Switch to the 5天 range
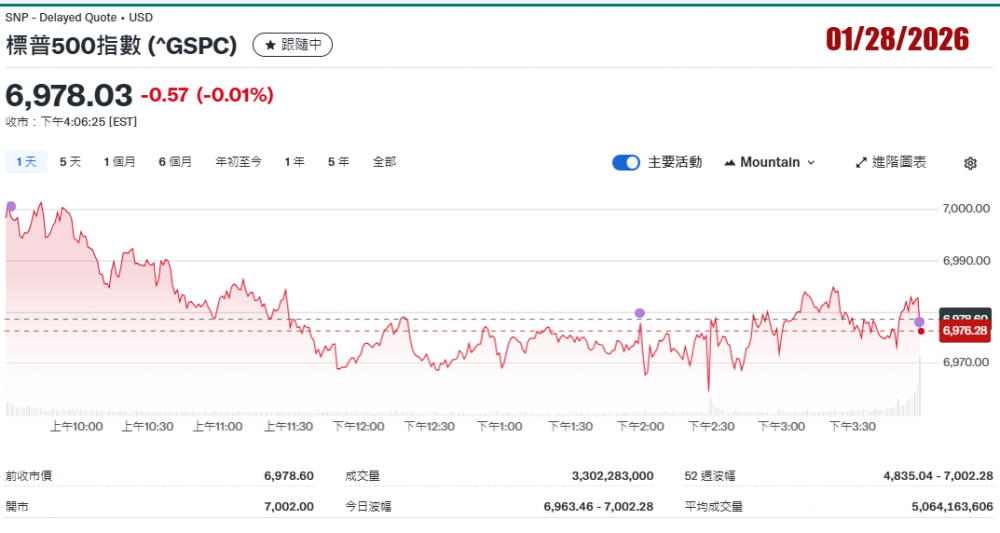The width and height of the screenshot is (1000, 533). click(70, 161)
